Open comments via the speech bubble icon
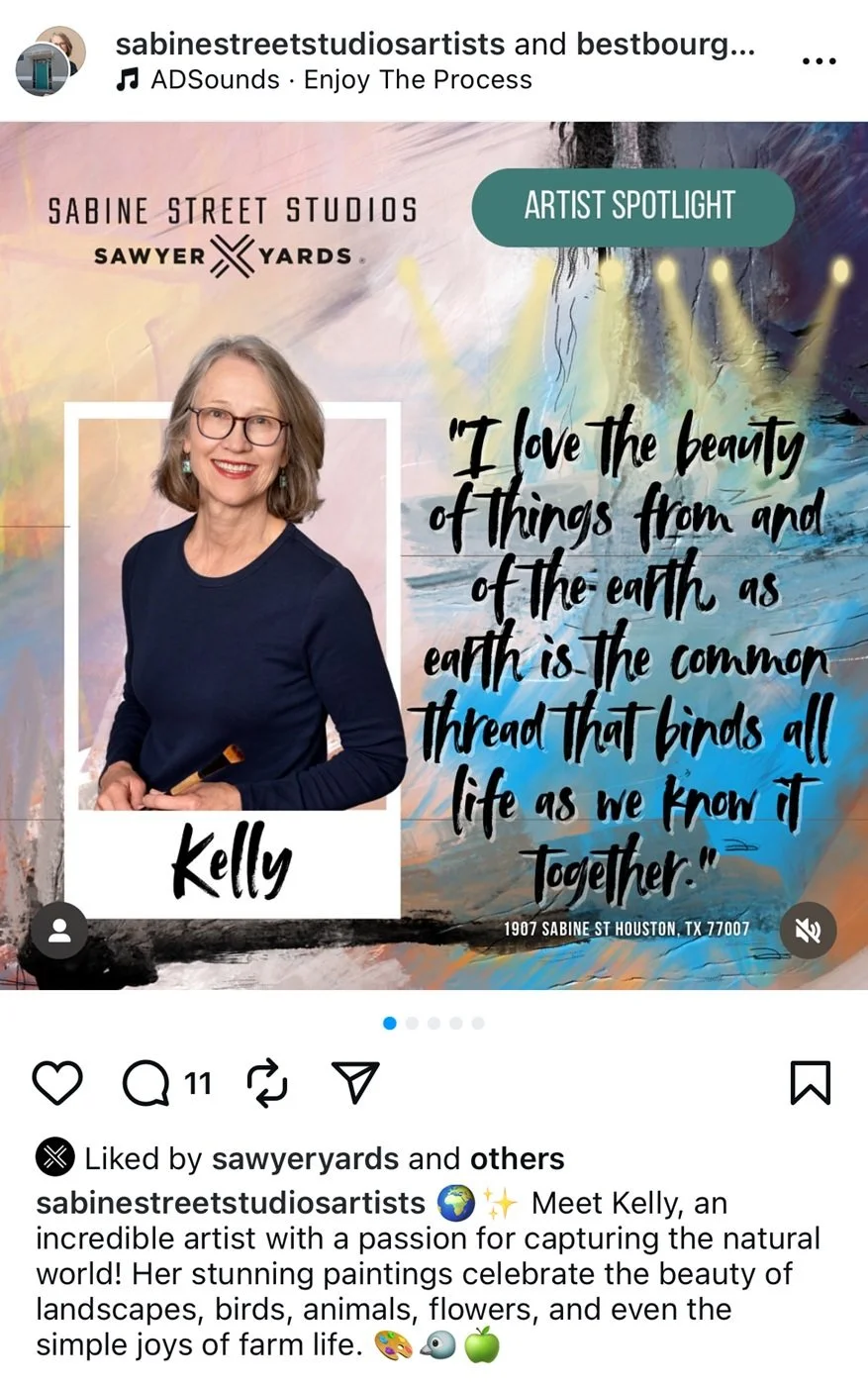 [x=145, y=1083]
